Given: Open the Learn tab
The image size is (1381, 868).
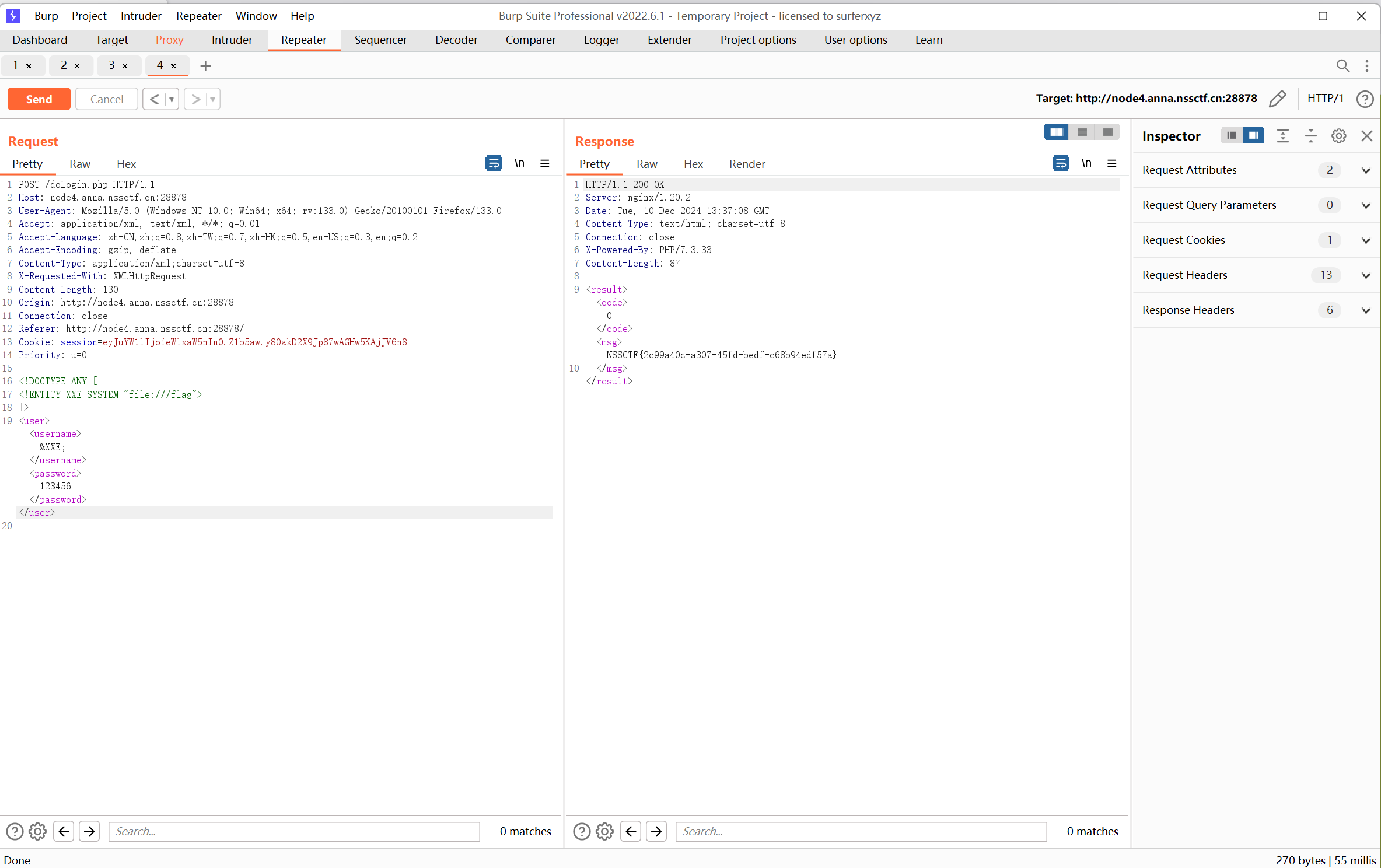Looking at the screenshot, I should pos(928,40).
